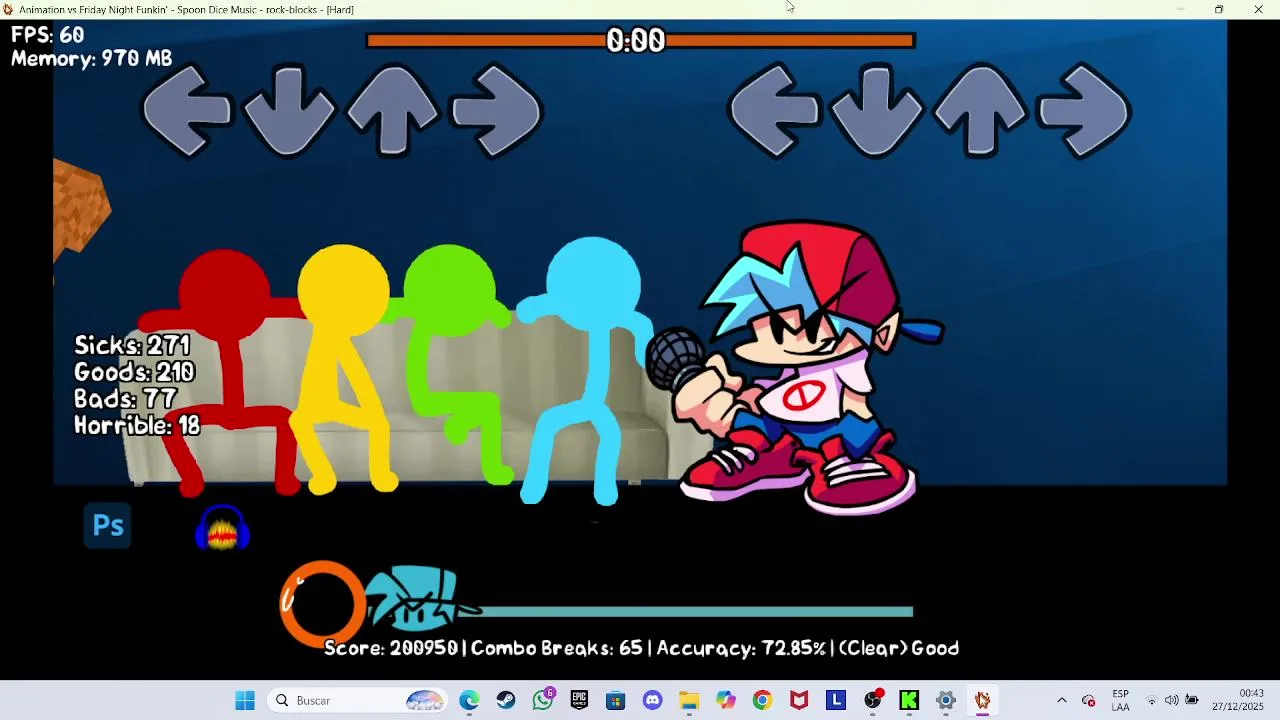The image size is (1280, 720).
Task: Click the headphones audio app icon
Action: click(x=222, y=527)
